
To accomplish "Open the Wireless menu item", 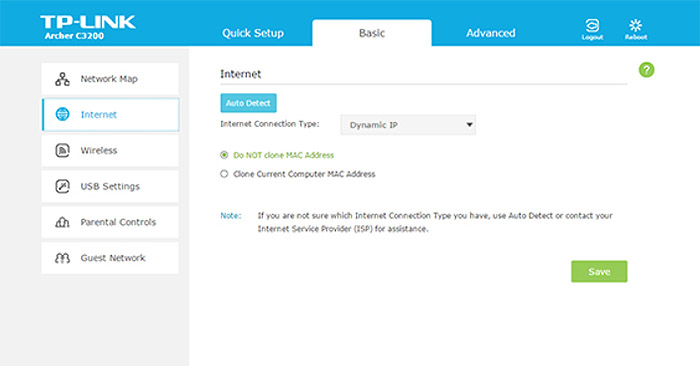I will [110, 150].
